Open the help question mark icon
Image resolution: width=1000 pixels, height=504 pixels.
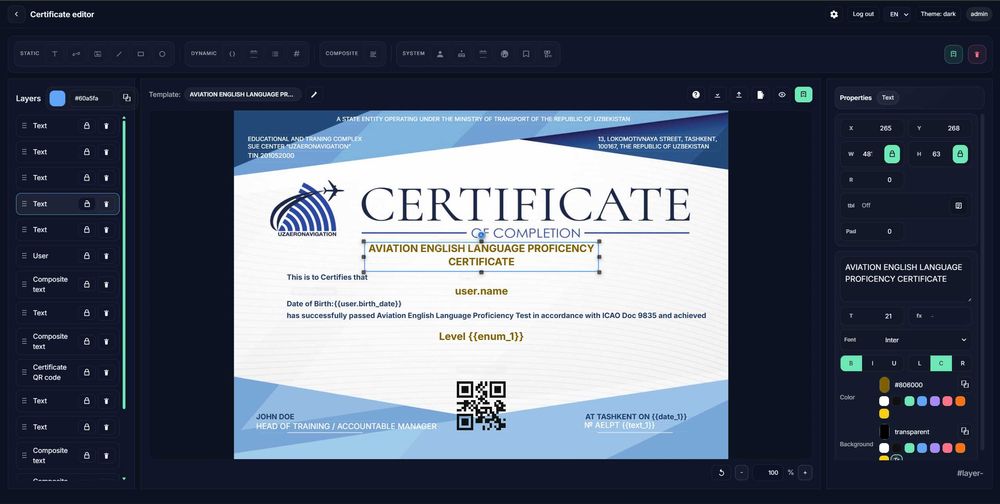(x=696, y=94)
